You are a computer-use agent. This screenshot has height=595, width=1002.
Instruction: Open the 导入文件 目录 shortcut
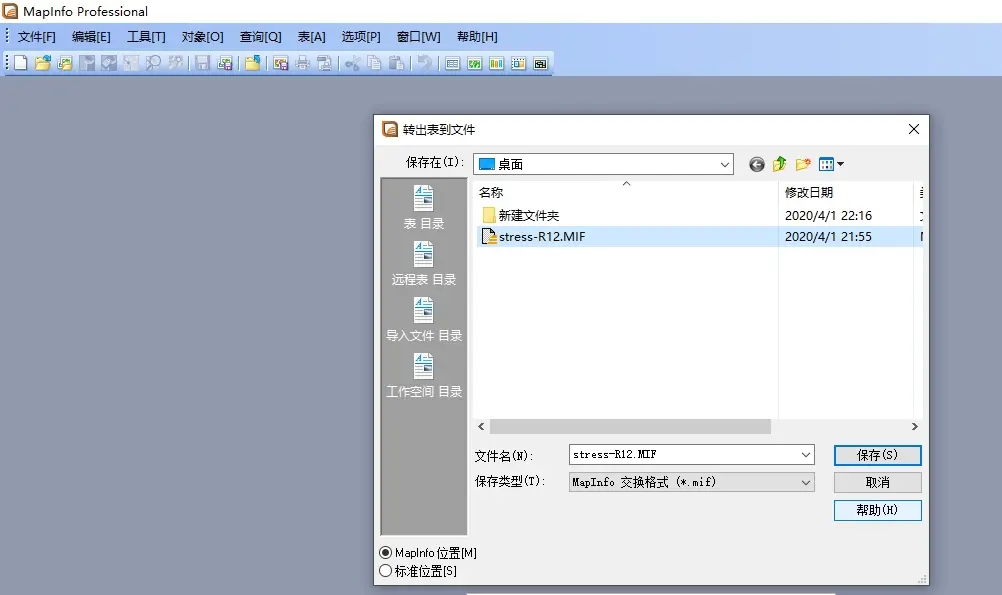(424, 320)
